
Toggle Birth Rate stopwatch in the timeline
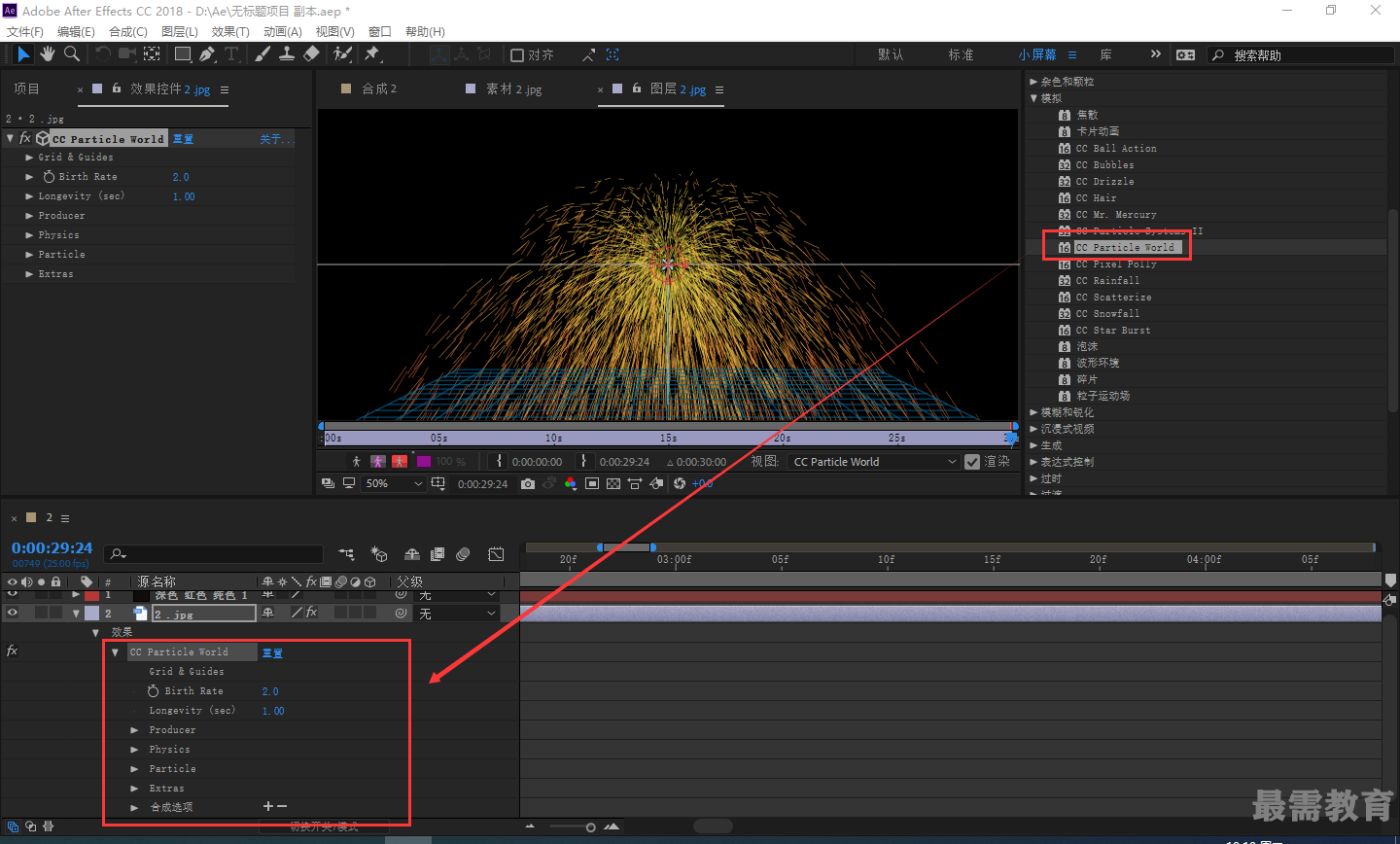[x=153, y=691]
